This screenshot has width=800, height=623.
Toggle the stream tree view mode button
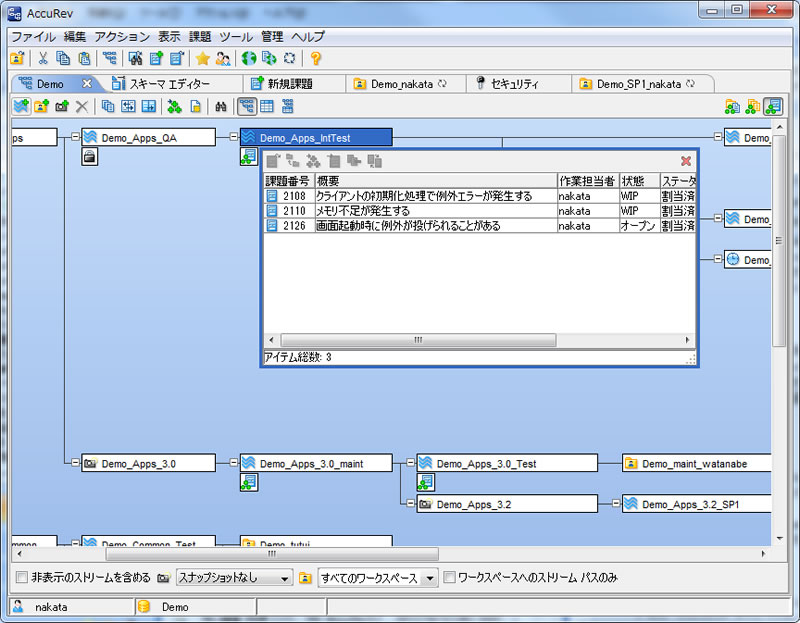247,106
